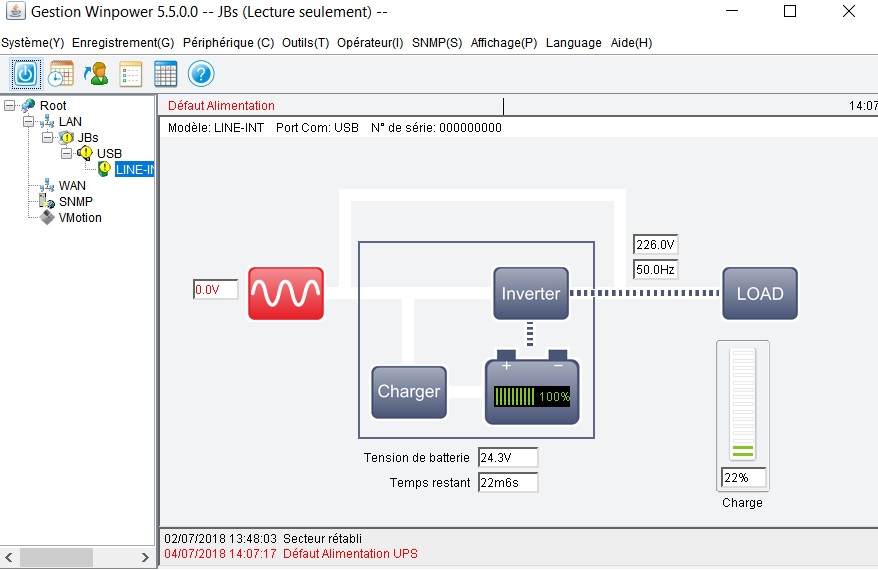The width and height of the screenshot is (878, 570).
Task: Click the Charger block in the diagram
Action: pos(408,391)
